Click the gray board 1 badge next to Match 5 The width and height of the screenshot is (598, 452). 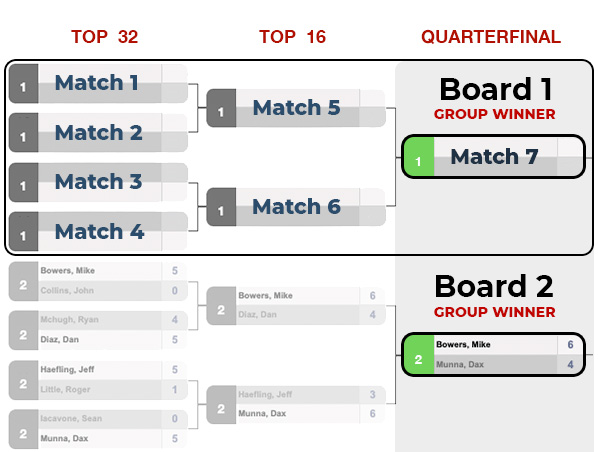pos(221,108)
